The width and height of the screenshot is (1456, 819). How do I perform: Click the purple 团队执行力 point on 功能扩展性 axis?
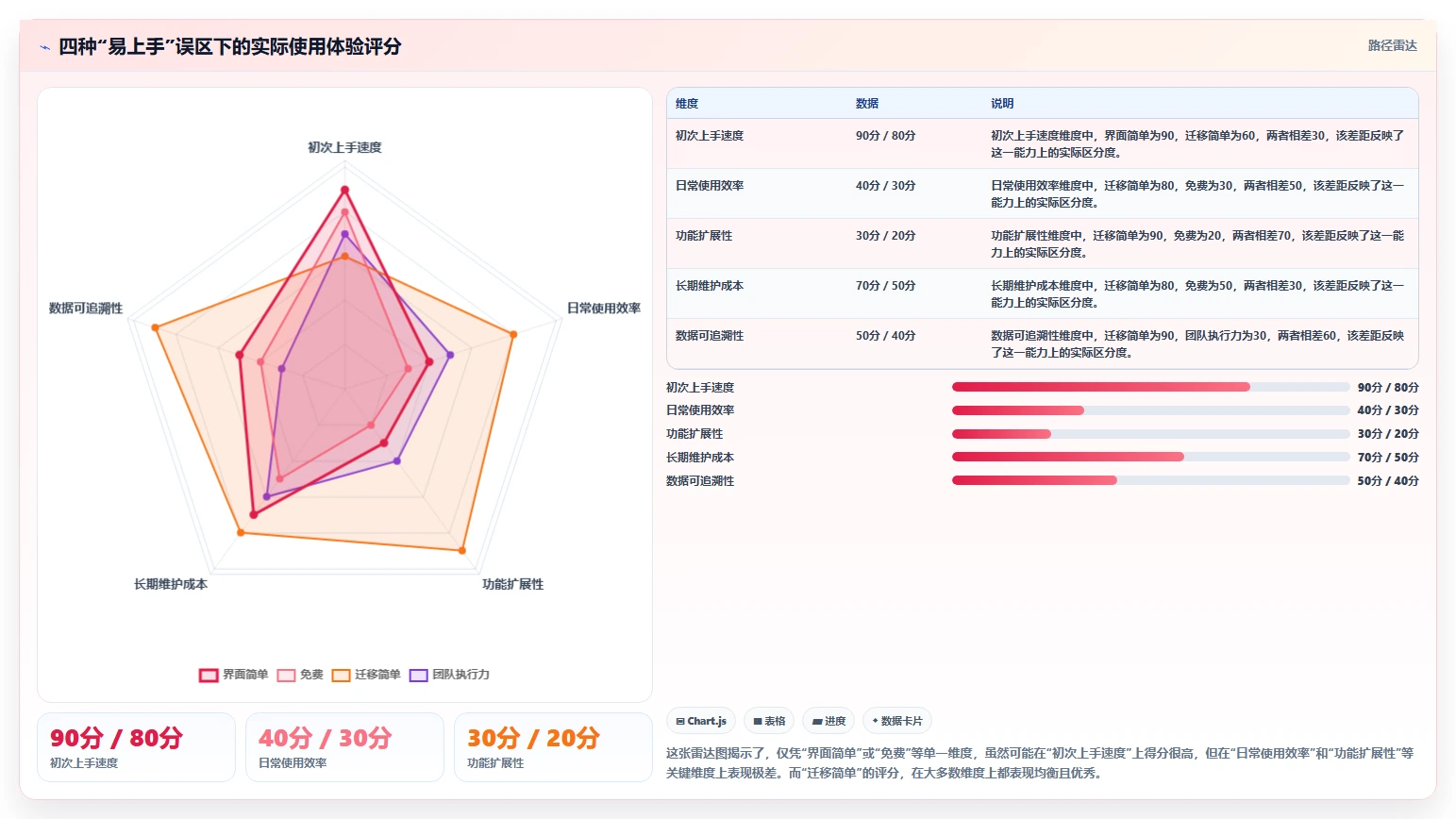tap(396, 460)
